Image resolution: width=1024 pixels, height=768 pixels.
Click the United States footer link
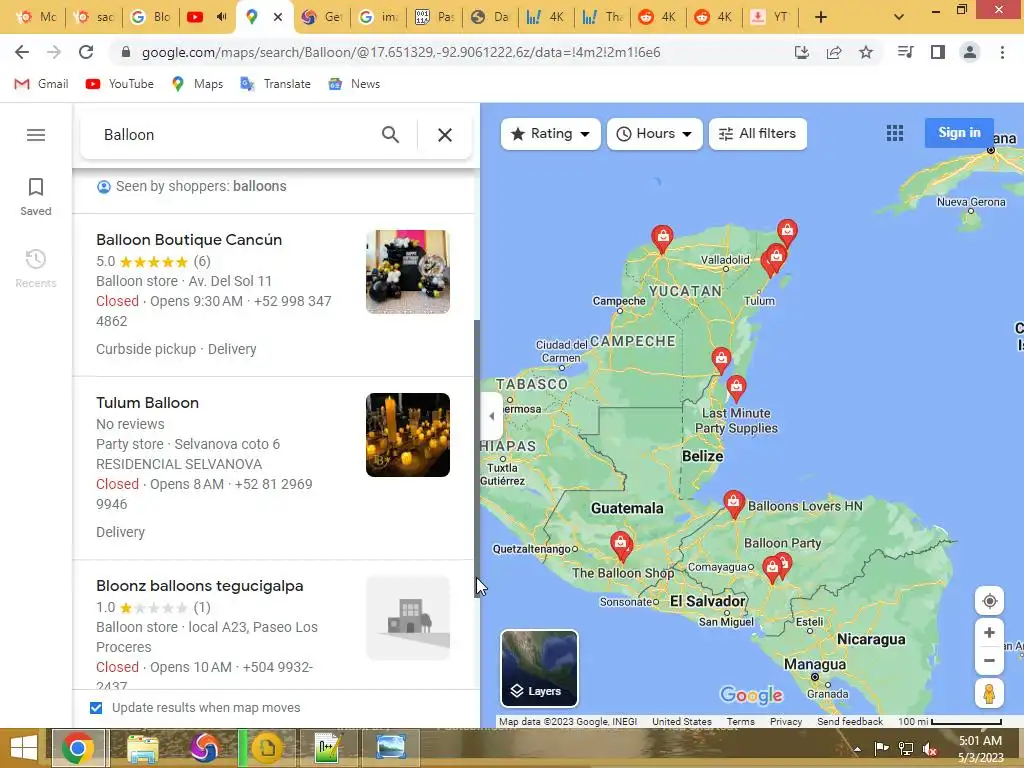pos(682,722)
